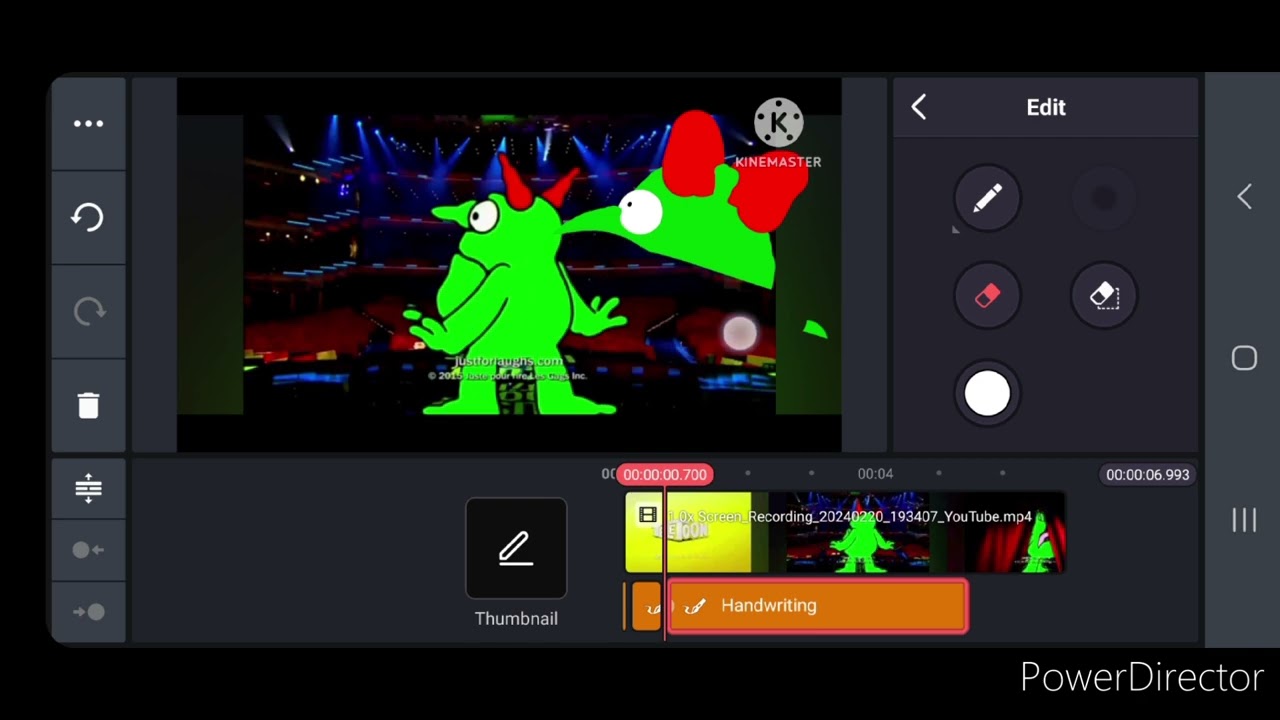Tap the disabled brush style button
The height and width of the screenshot is (720, 1280).
1104,198
